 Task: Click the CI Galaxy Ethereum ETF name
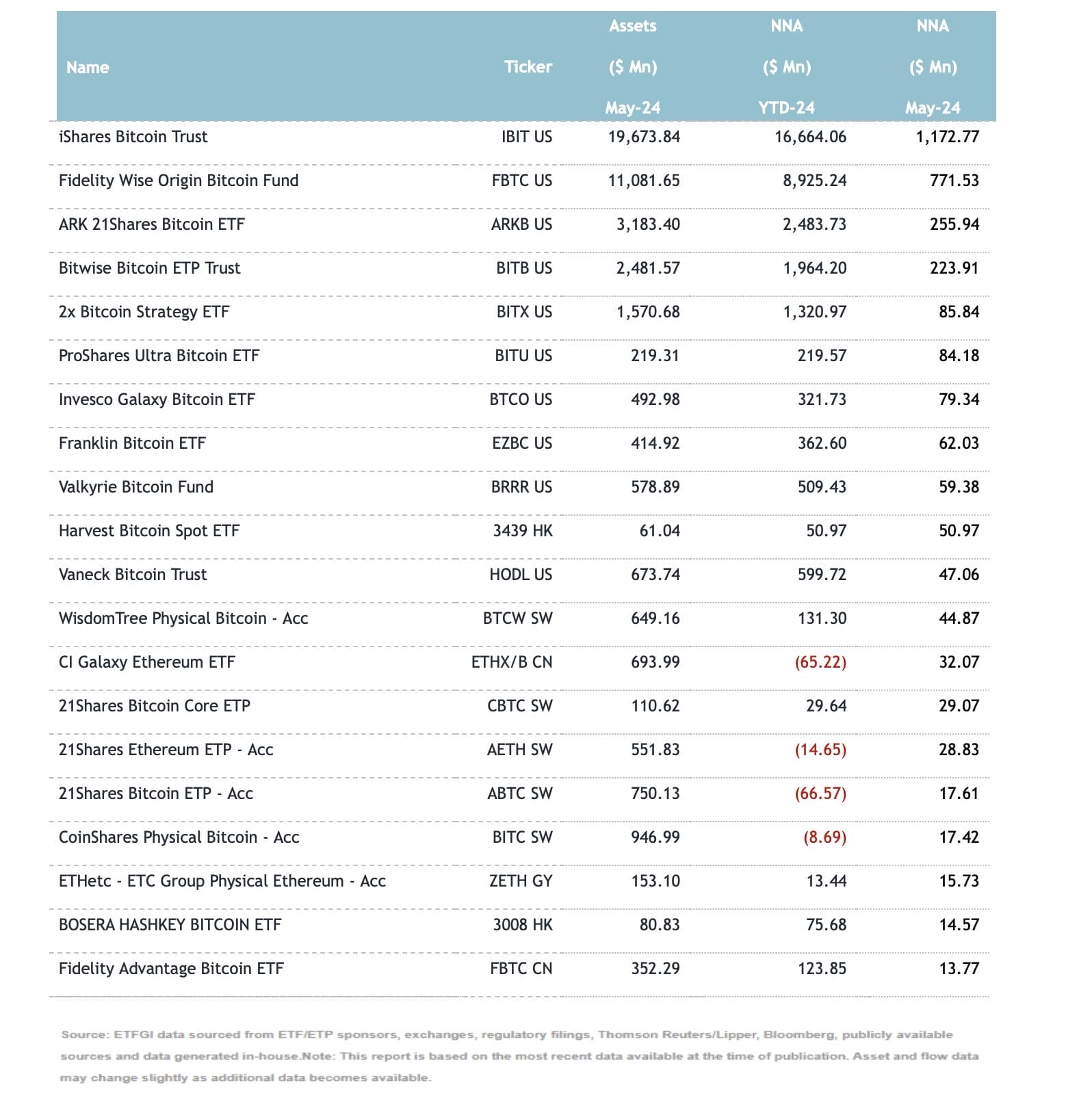coord(146,662)
